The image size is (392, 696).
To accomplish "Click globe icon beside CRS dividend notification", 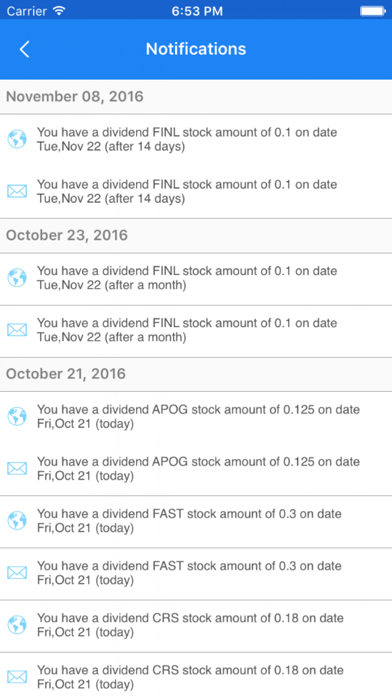I will [x=17, y=625].
